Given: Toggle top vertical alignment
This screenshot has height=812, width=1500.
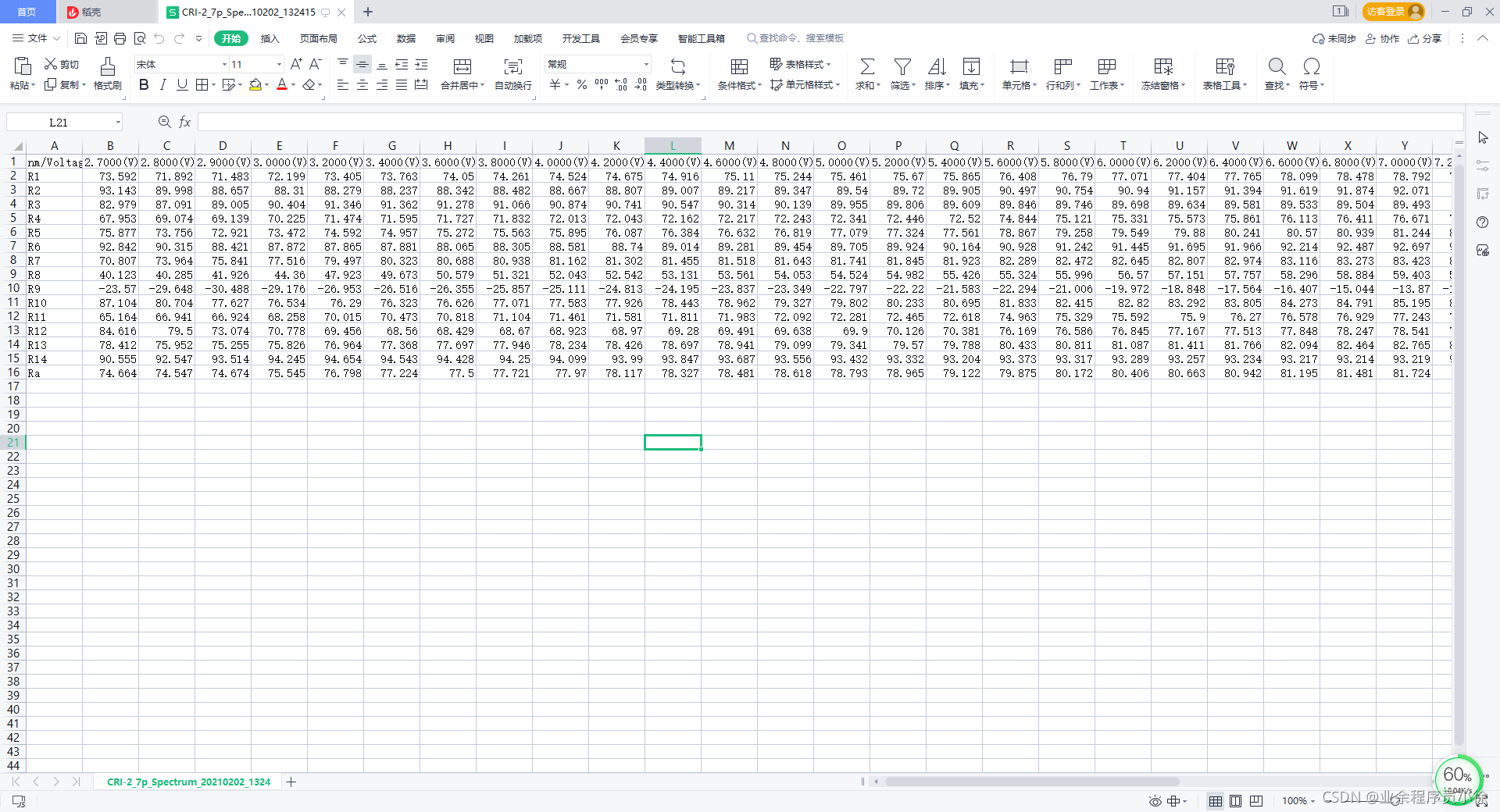Looking at the screenshot, I should tap(343, 64).
